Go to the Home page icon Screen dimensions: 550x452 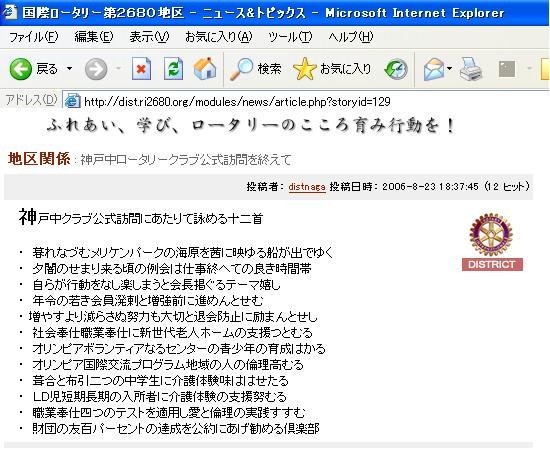[205, 68]
